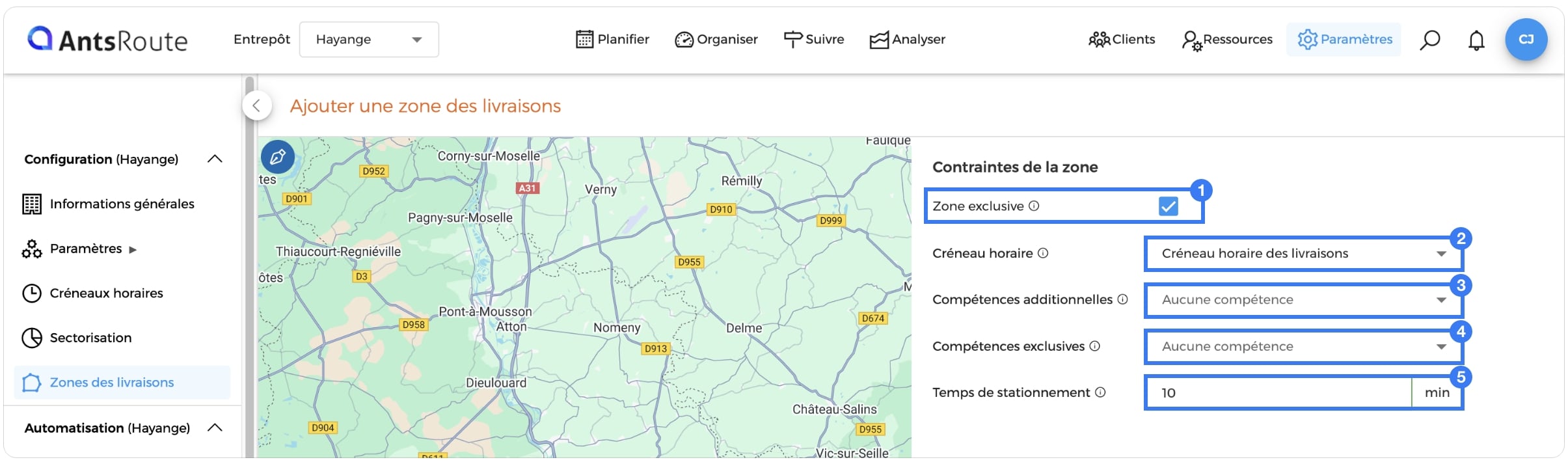Open the Paramètres top menu

click(1344, 40)
